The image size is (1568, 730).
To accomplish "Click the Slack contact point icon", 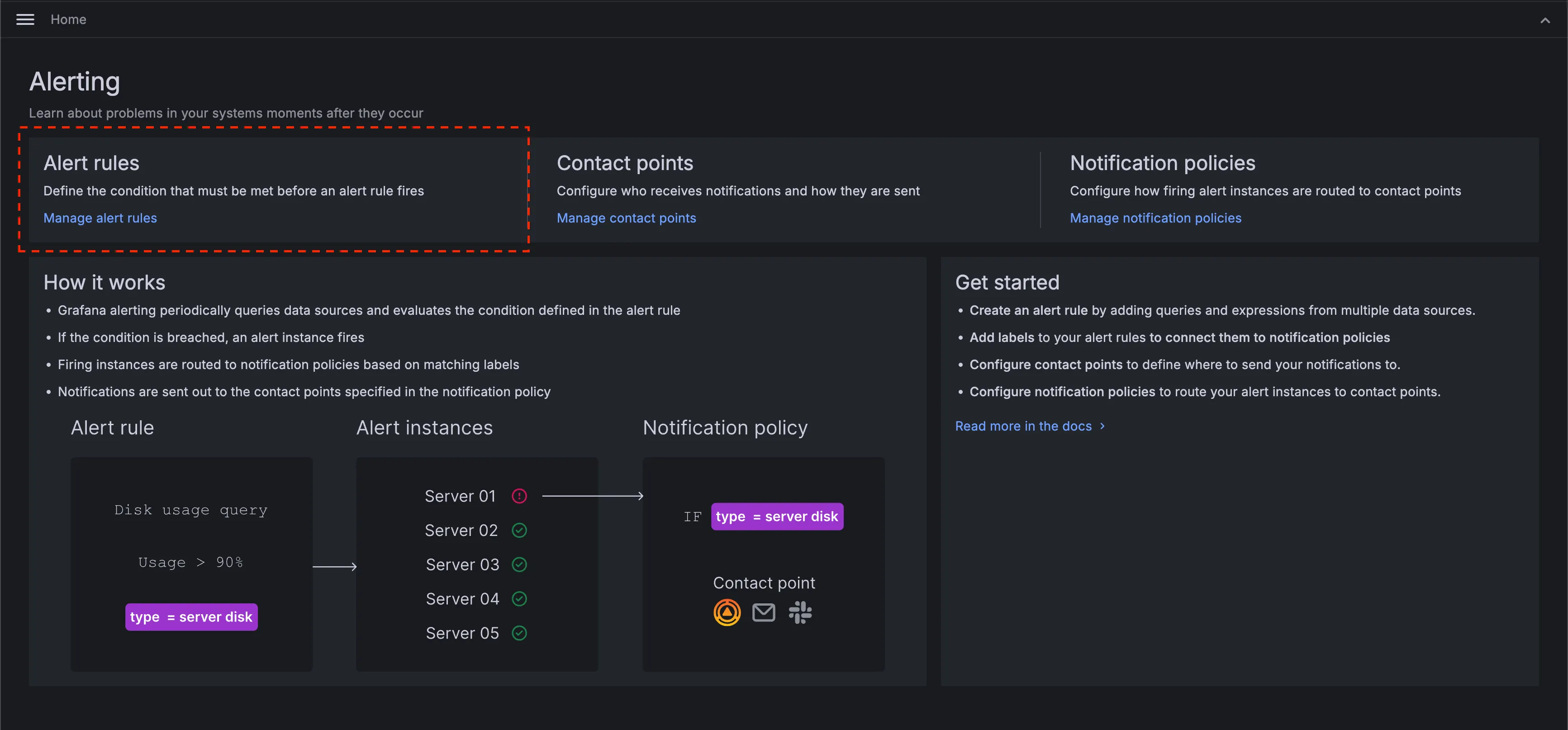I will (800, 612).
